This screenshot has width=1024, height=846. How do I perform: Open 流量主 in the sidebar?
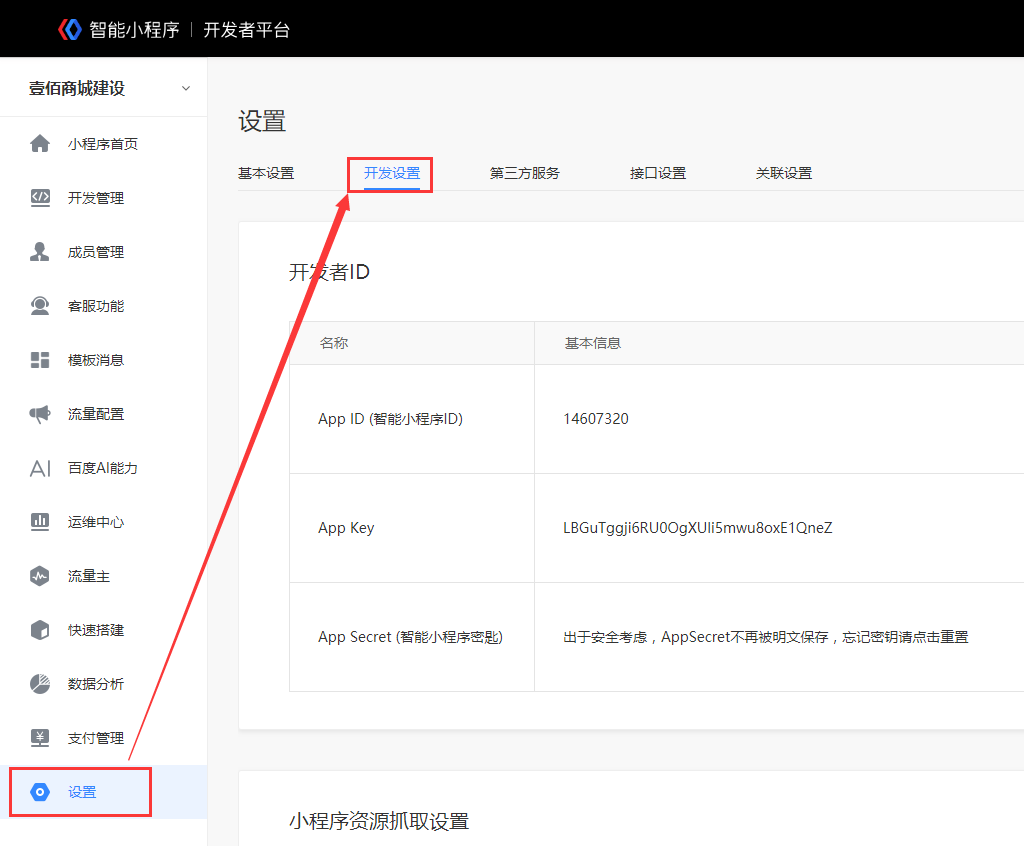pos(89,576)
